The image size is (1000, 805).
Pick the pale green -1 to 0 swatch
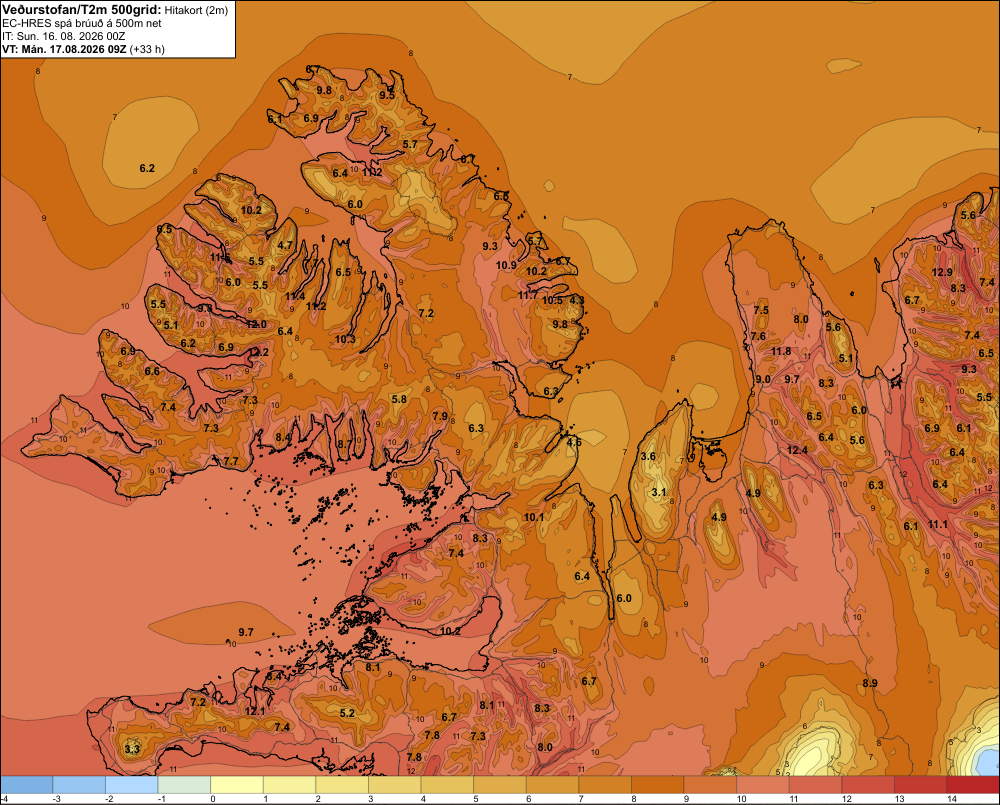[184, 784]
